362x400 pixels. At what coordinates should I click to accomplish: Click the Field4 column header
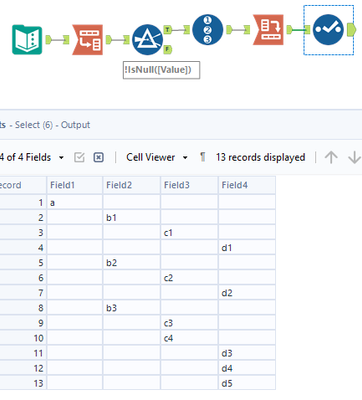247,185
